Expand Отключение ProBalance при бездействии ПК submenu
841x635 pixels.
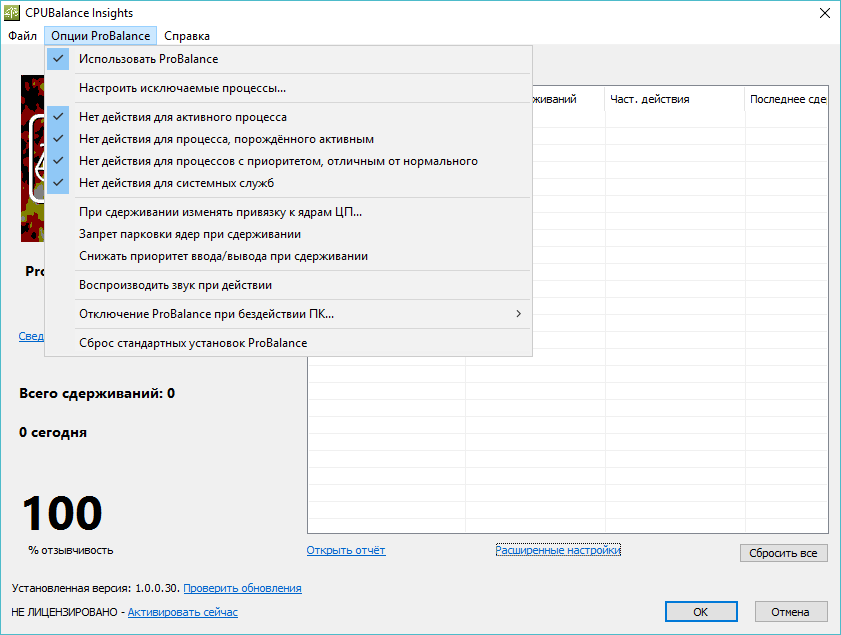coord(289,314)
